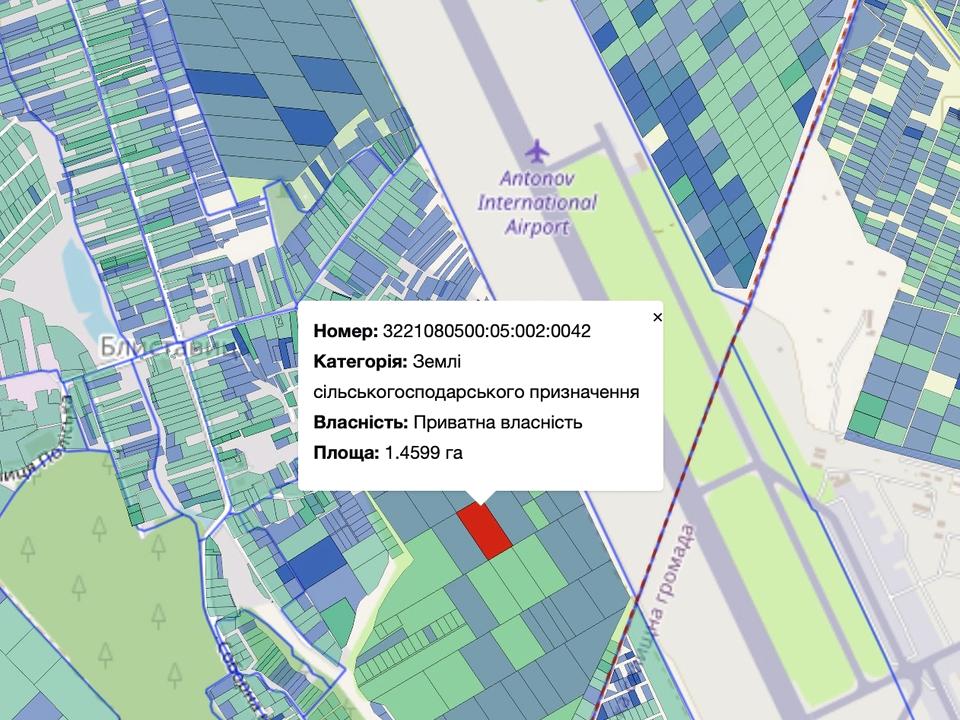Click the cadastral number 3221080500:05:002:0042
Screen dimensions: 960x720
tap(486, 331)
